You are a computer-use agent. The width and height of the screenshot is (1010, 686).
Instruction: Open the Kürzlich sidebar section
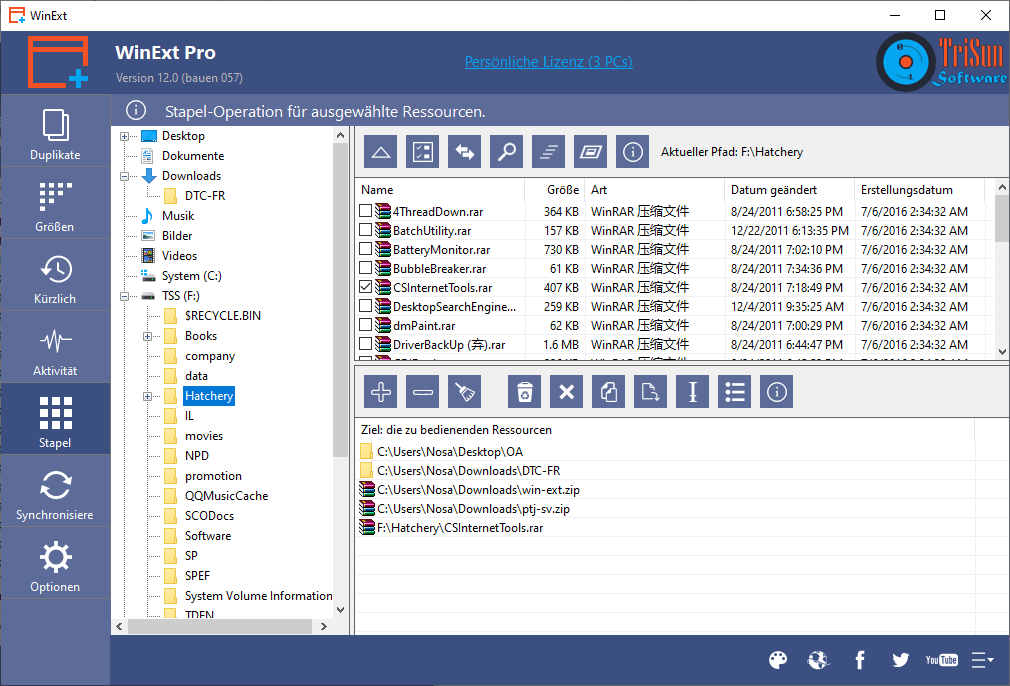click(55, 276)
